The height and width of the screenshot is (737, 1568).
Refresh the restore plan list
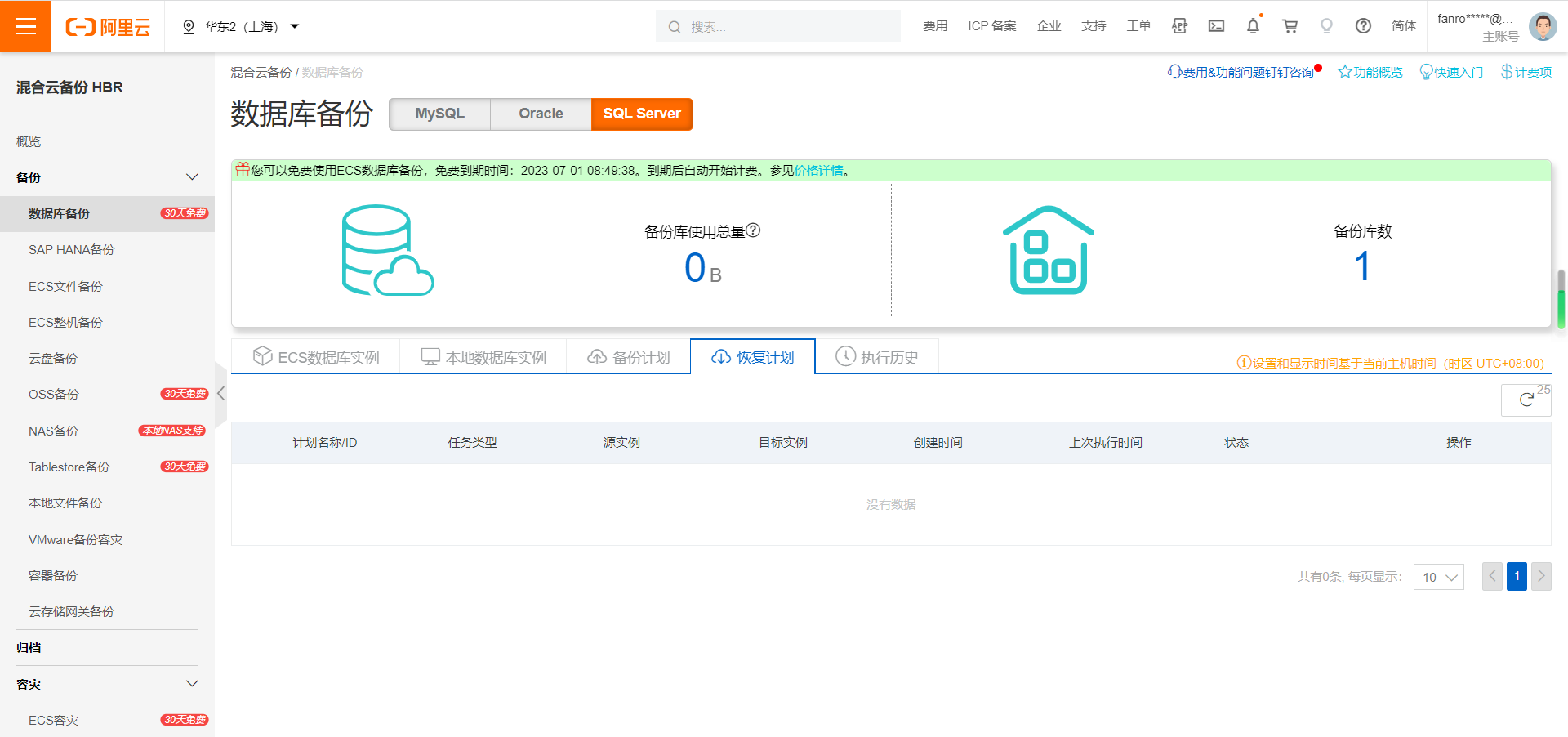pyautogui.click(x=1526, y=400)
